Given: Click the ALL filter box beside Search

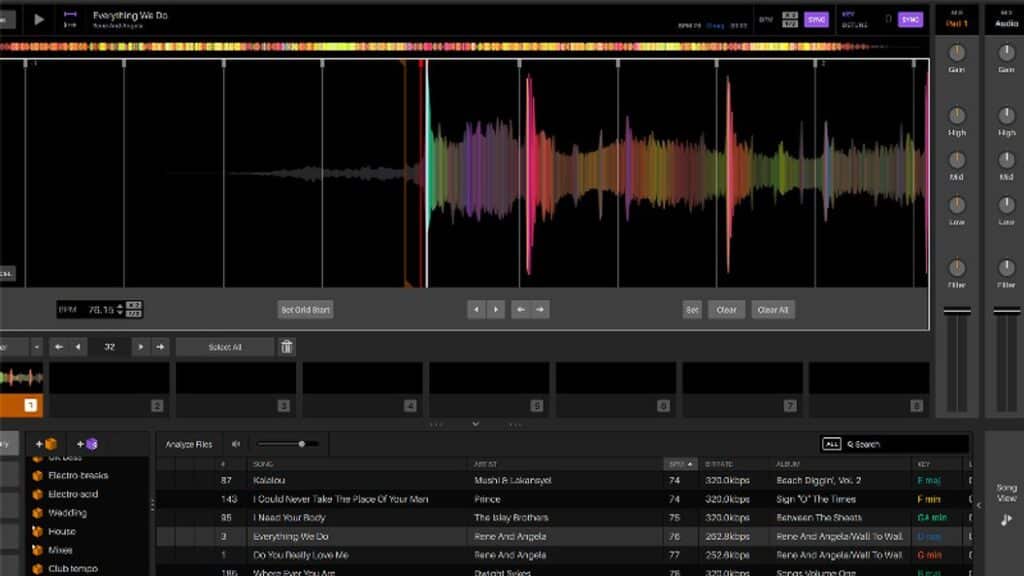Looking at the screenshot, I should pyautogui.click(x=831, y=444).
